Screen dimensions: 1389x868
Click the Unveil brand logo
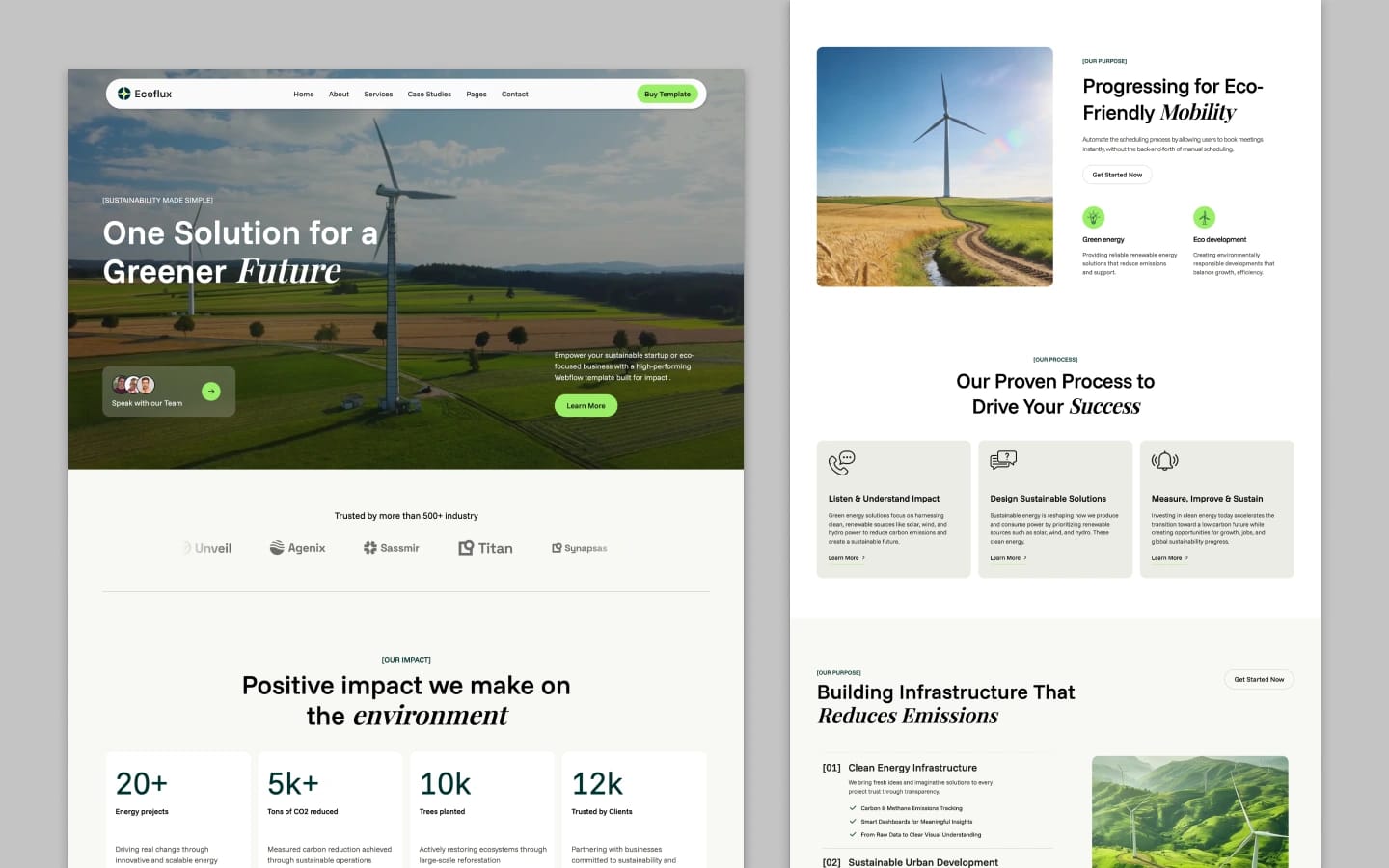pos(207,548)
